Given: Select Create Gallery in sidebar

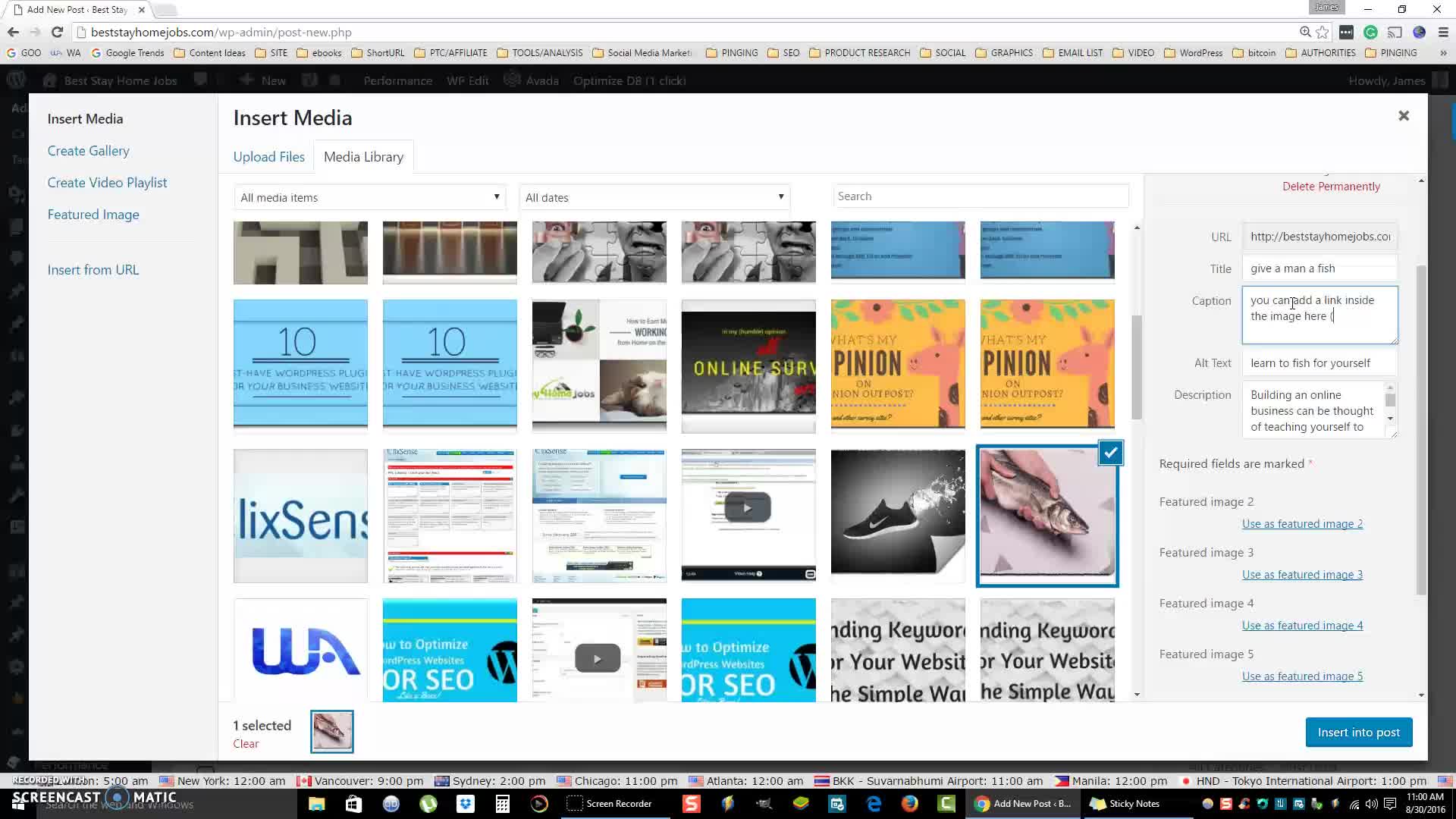Looking at the screenshot, I should coord(88,151).
